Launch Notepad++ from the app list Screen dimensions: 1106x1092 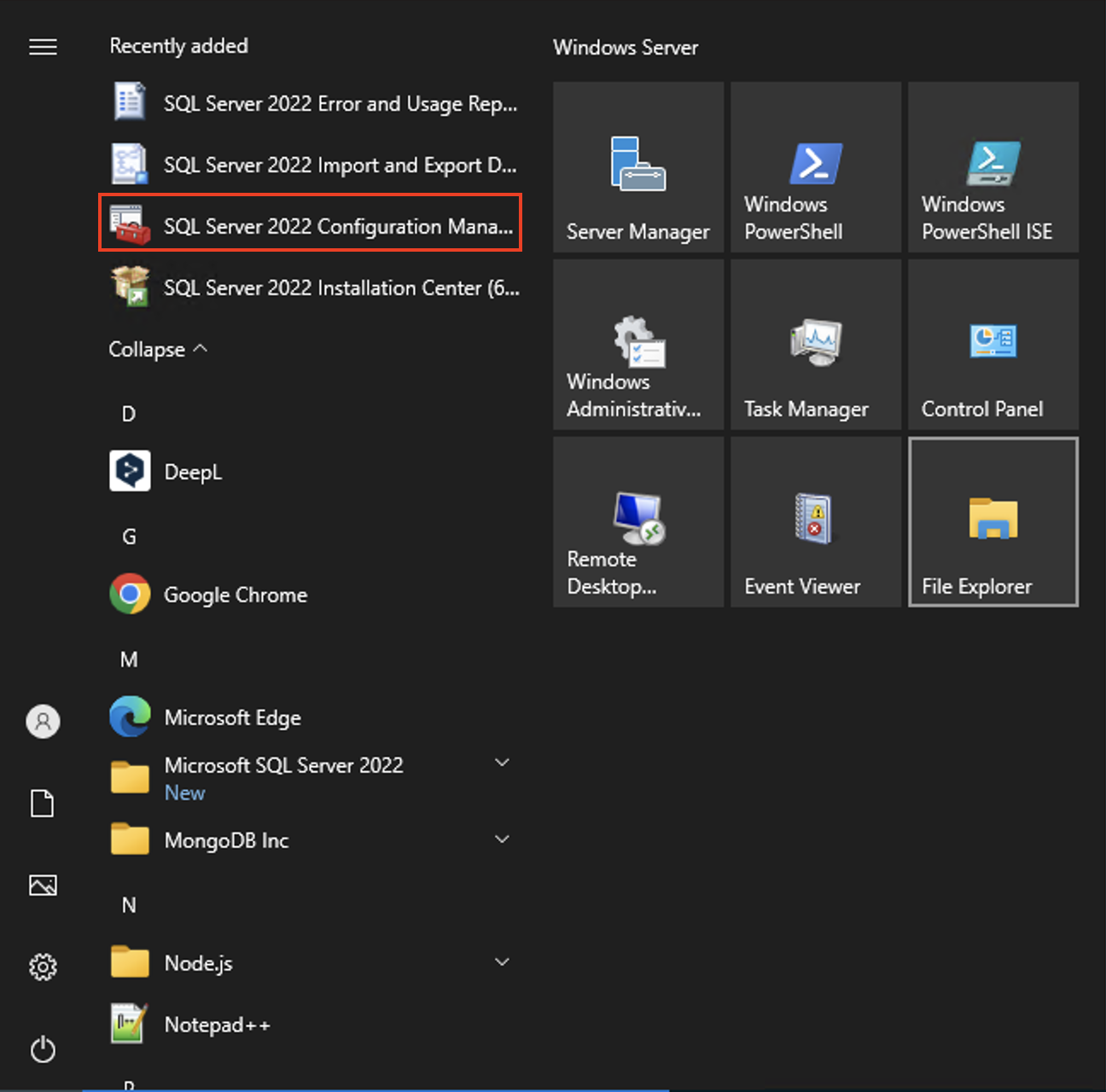pos(217,1025)
